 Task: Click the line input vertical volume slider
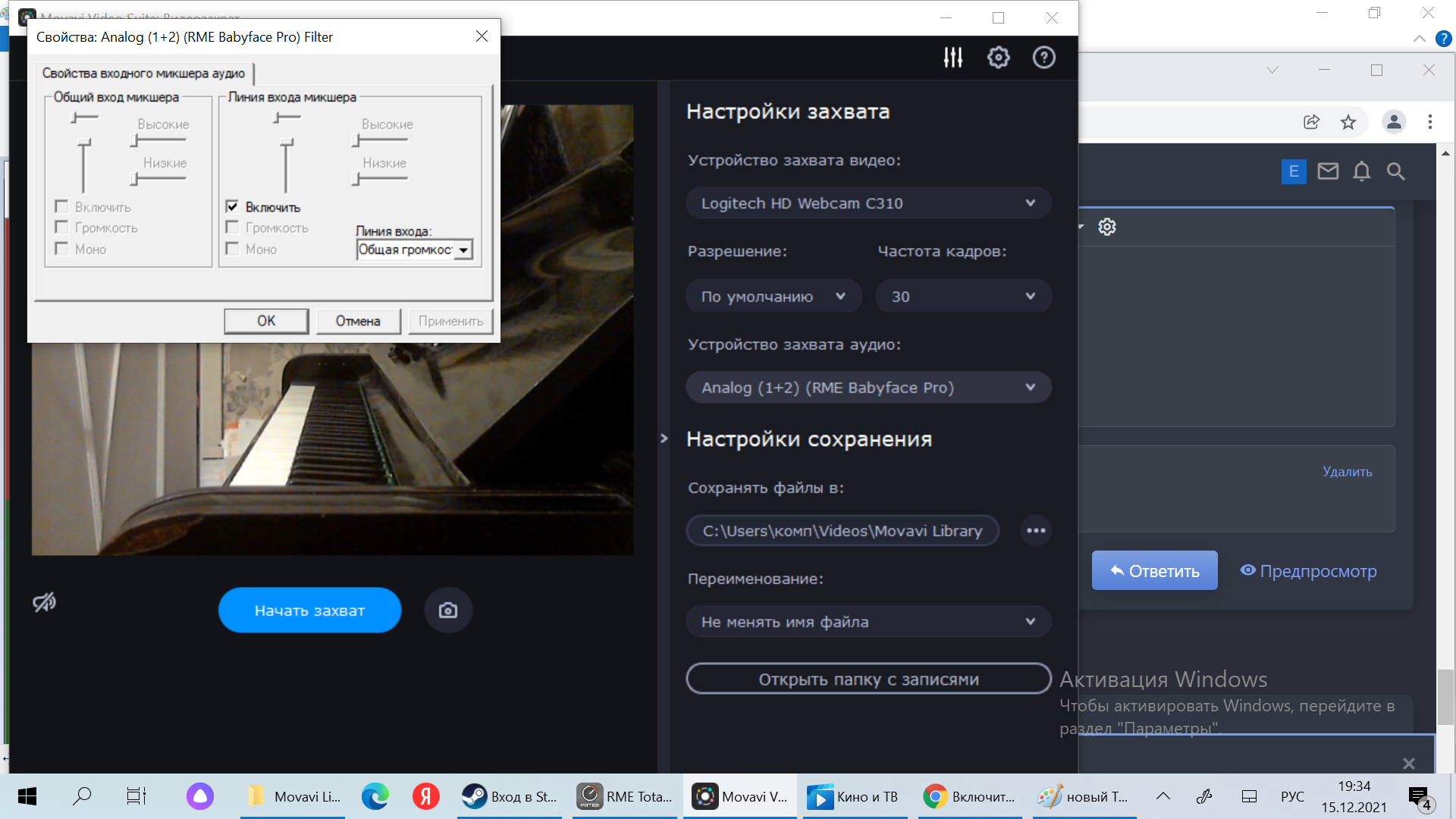[x=286, y=165]
